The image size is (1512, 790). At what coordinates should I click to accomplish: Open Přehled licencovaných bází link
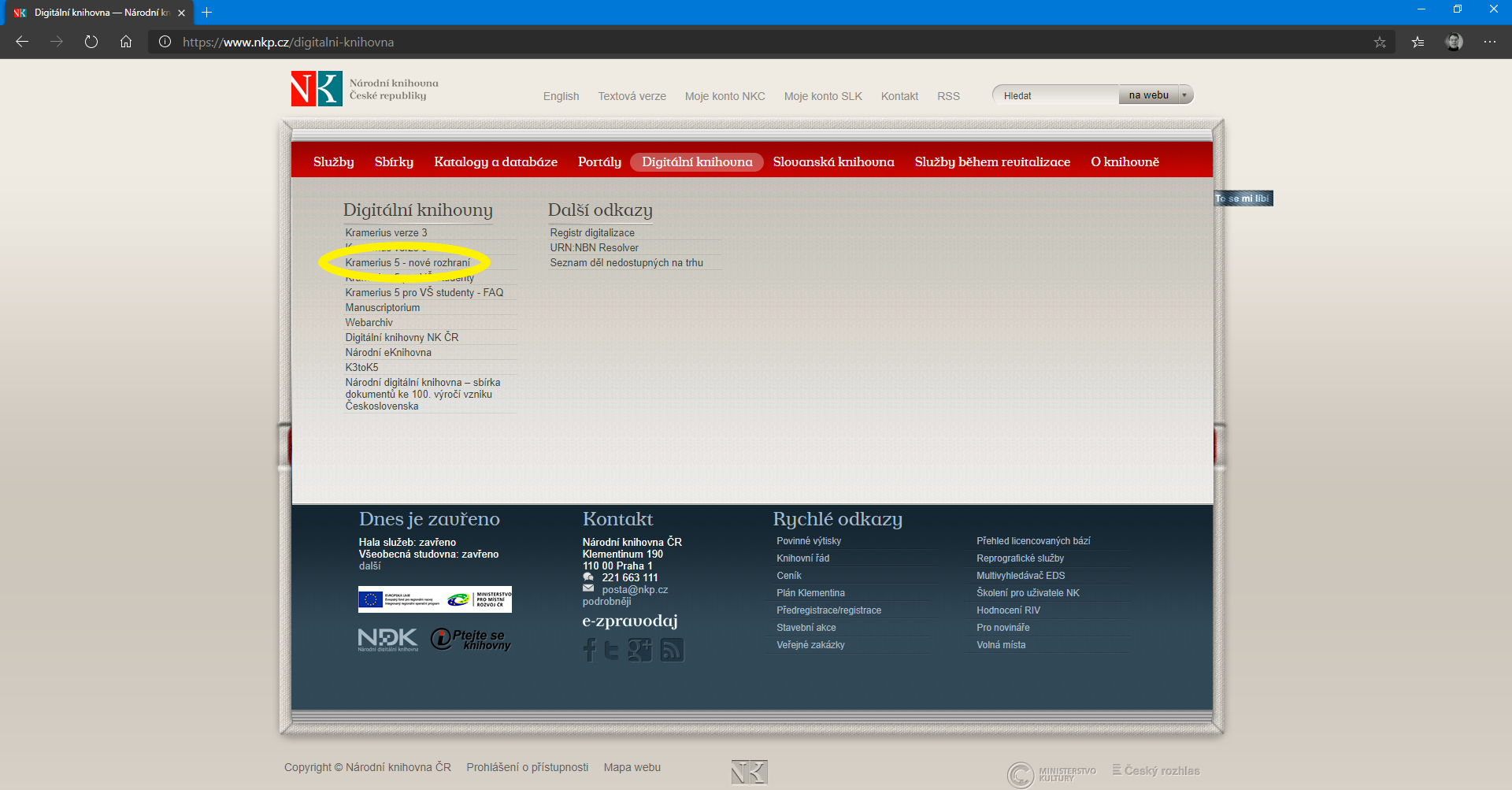pyautogui.click(x=1033, y=541)
